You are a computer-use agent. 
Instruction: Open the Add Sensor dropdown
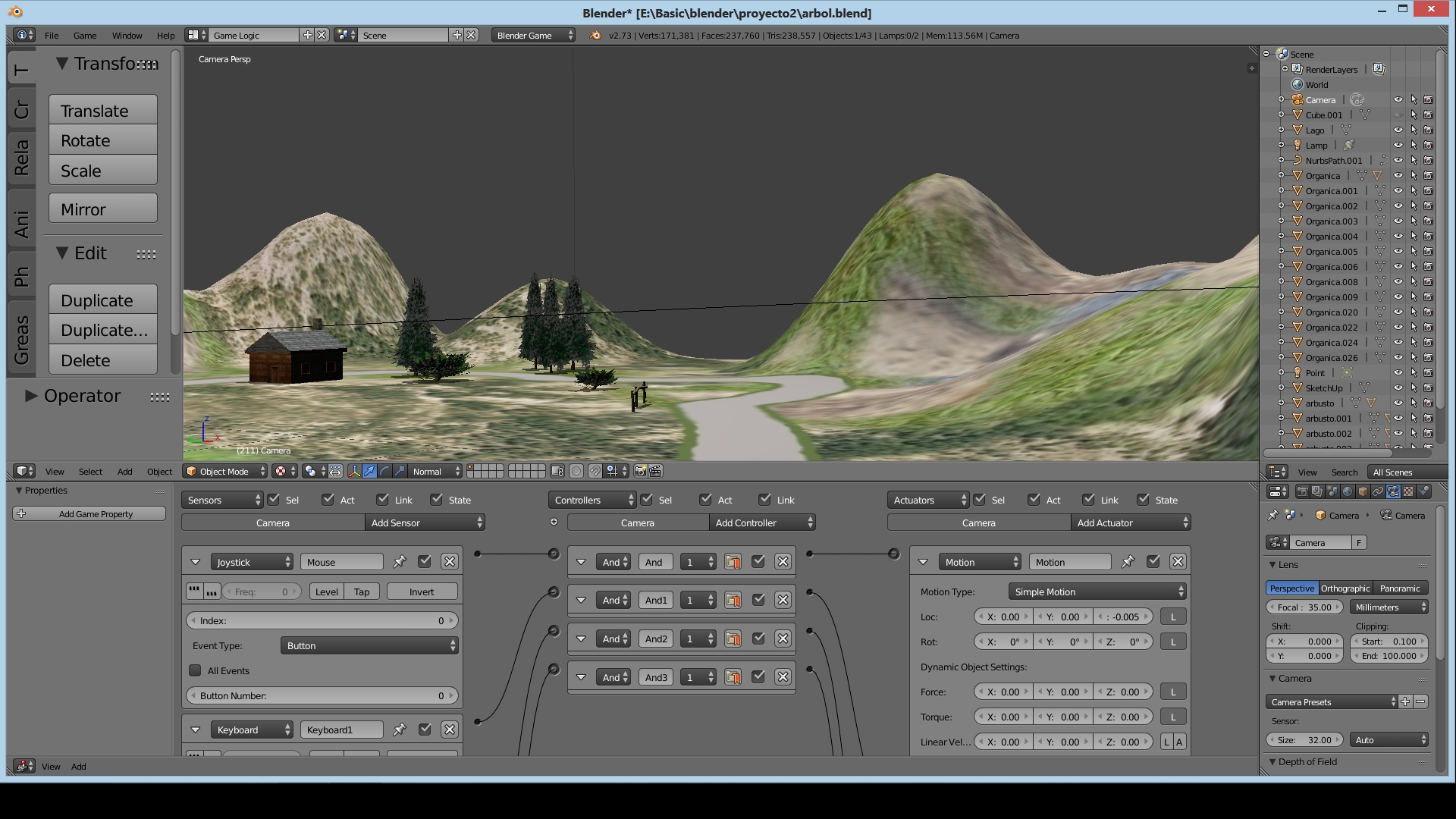click(x=425, y=522)
